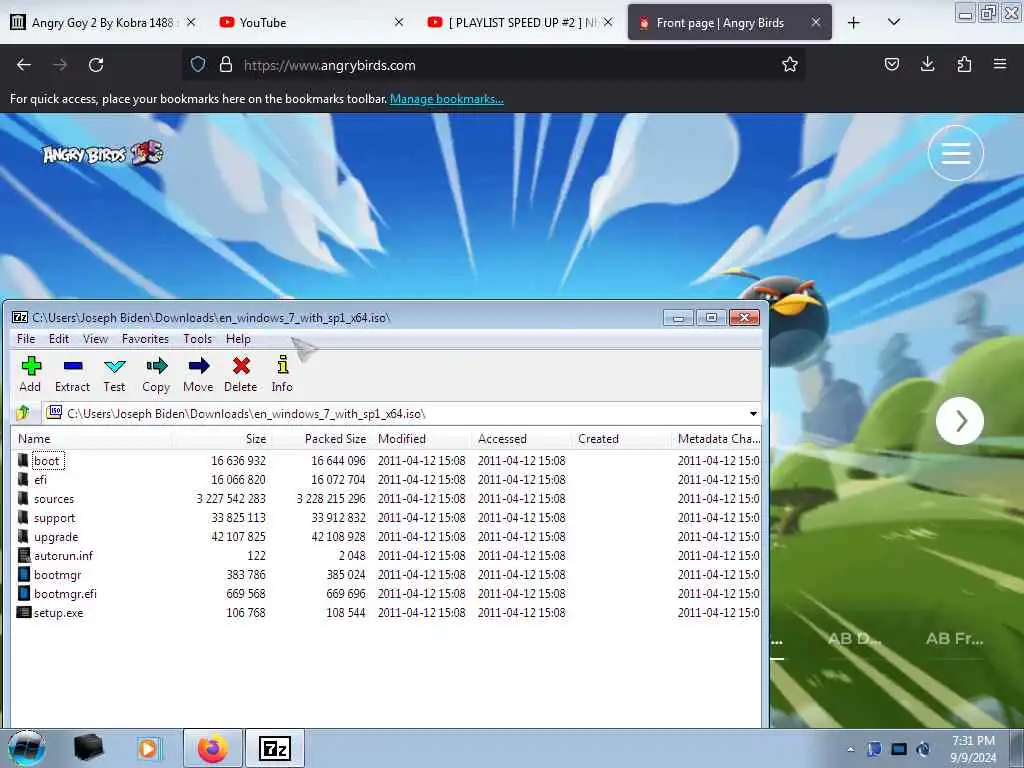Open the Save to Pocket icon
Image resolution: width=1024 pixels, height=768 pixels.
pos(891,64)
